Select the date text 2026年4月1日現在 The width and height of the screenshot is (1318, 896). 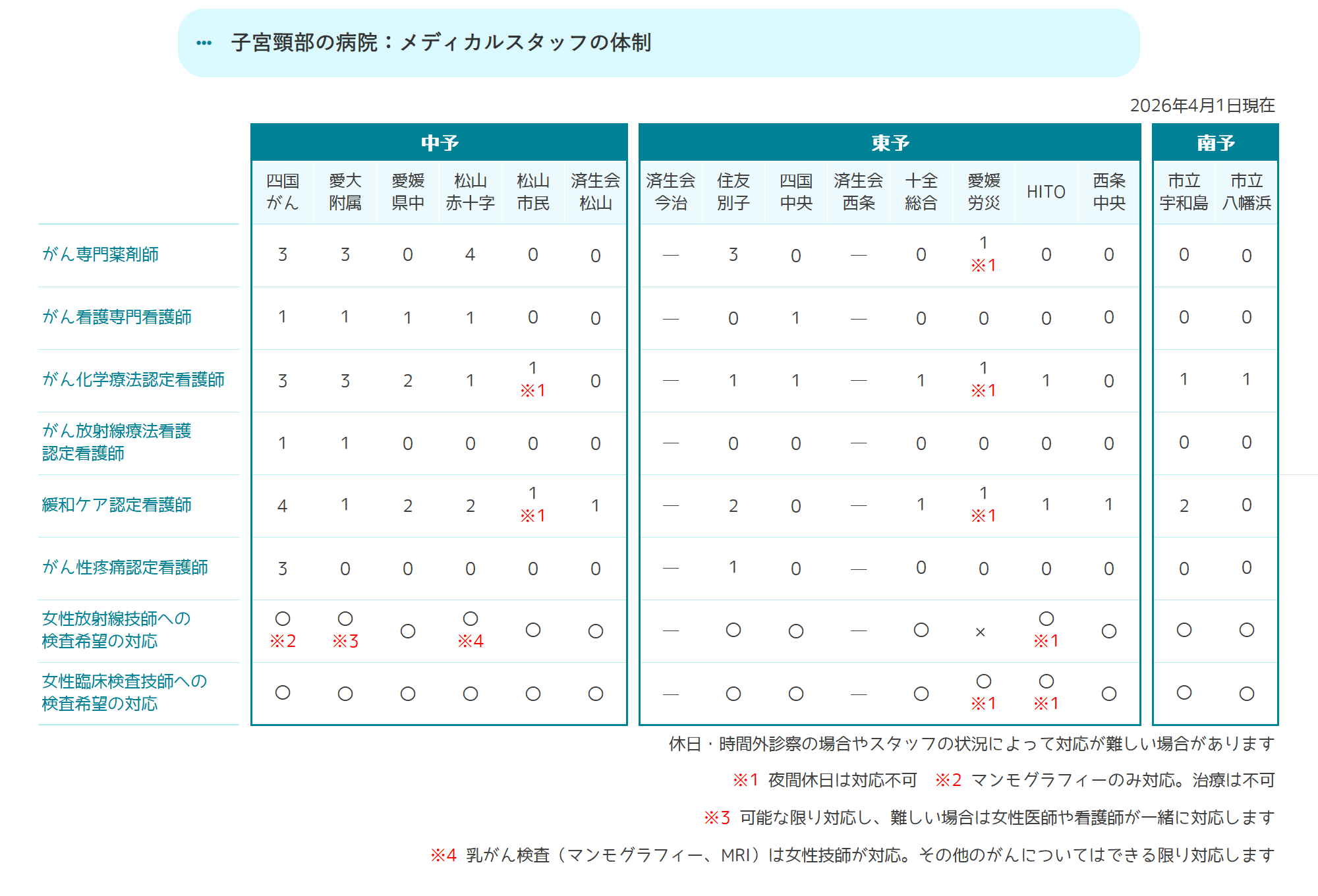point(1202,105)
